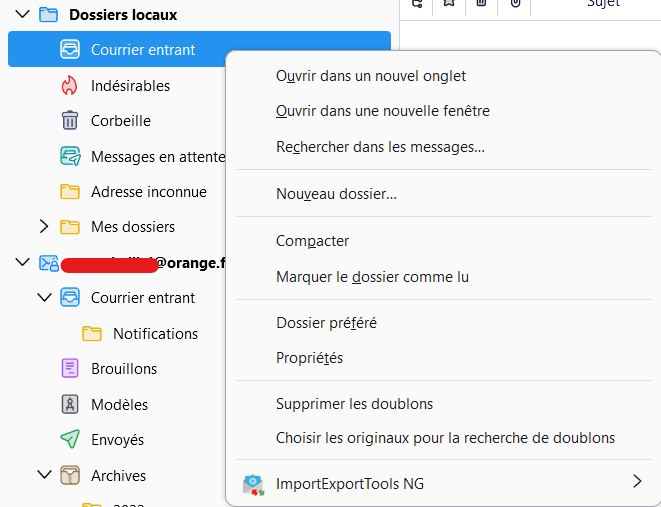Collapse orange.fr Courrier entrant subfolders
Image resolution: width=661 pixels, height=507 pixels.
pyautogui.click(x=44, y=298)
